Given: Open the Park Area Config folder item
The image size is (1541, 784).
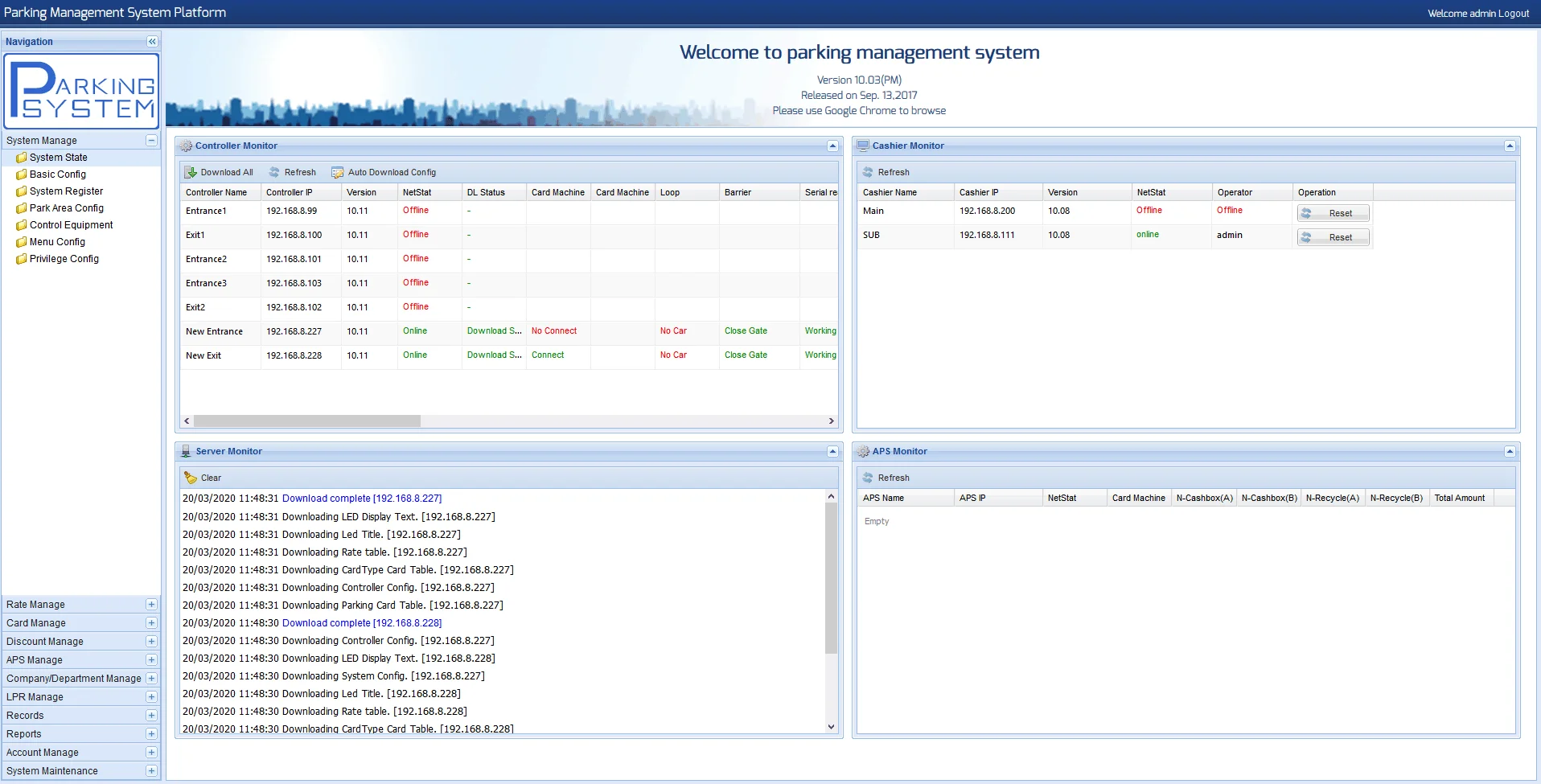Looking at the screenshot, I should pos(66,208).
